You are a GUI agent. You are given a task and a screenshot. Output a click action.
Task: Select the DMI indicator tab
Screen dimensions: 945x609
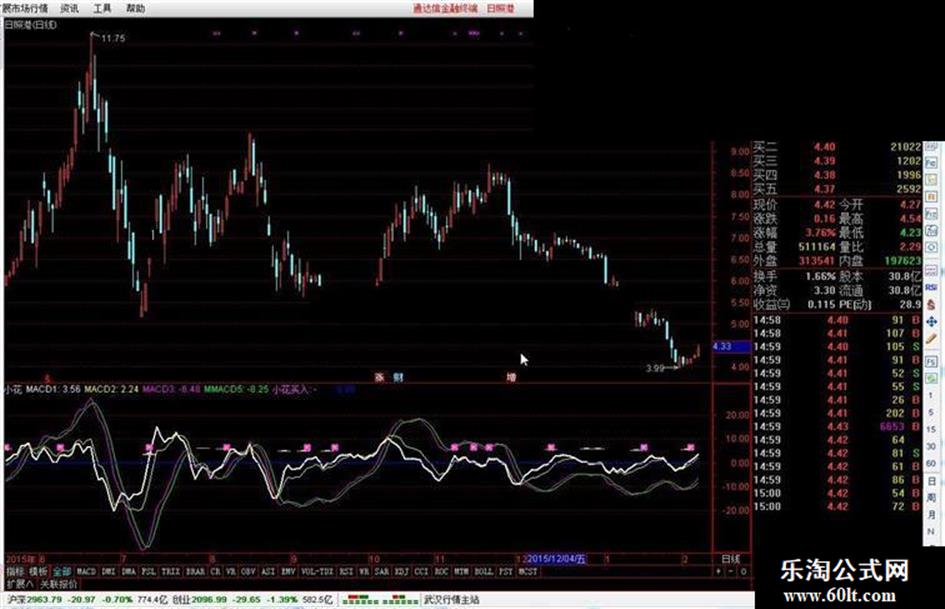click(x=109, y=571)
